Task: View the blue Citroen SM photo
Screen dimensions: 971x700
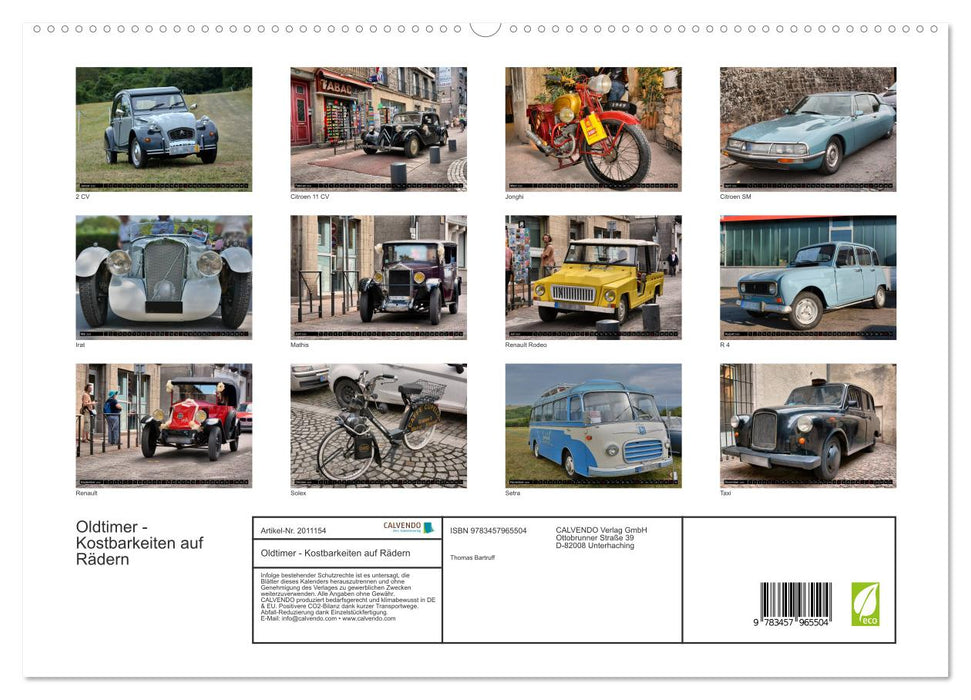Action: [806, 127]
